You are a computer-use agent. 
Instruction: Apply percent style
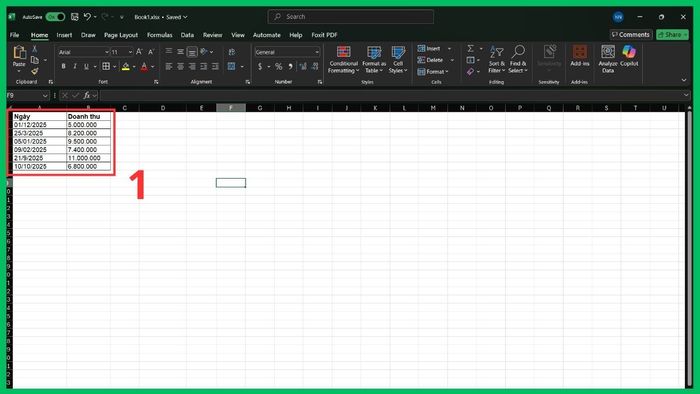(x=279, y=66)
